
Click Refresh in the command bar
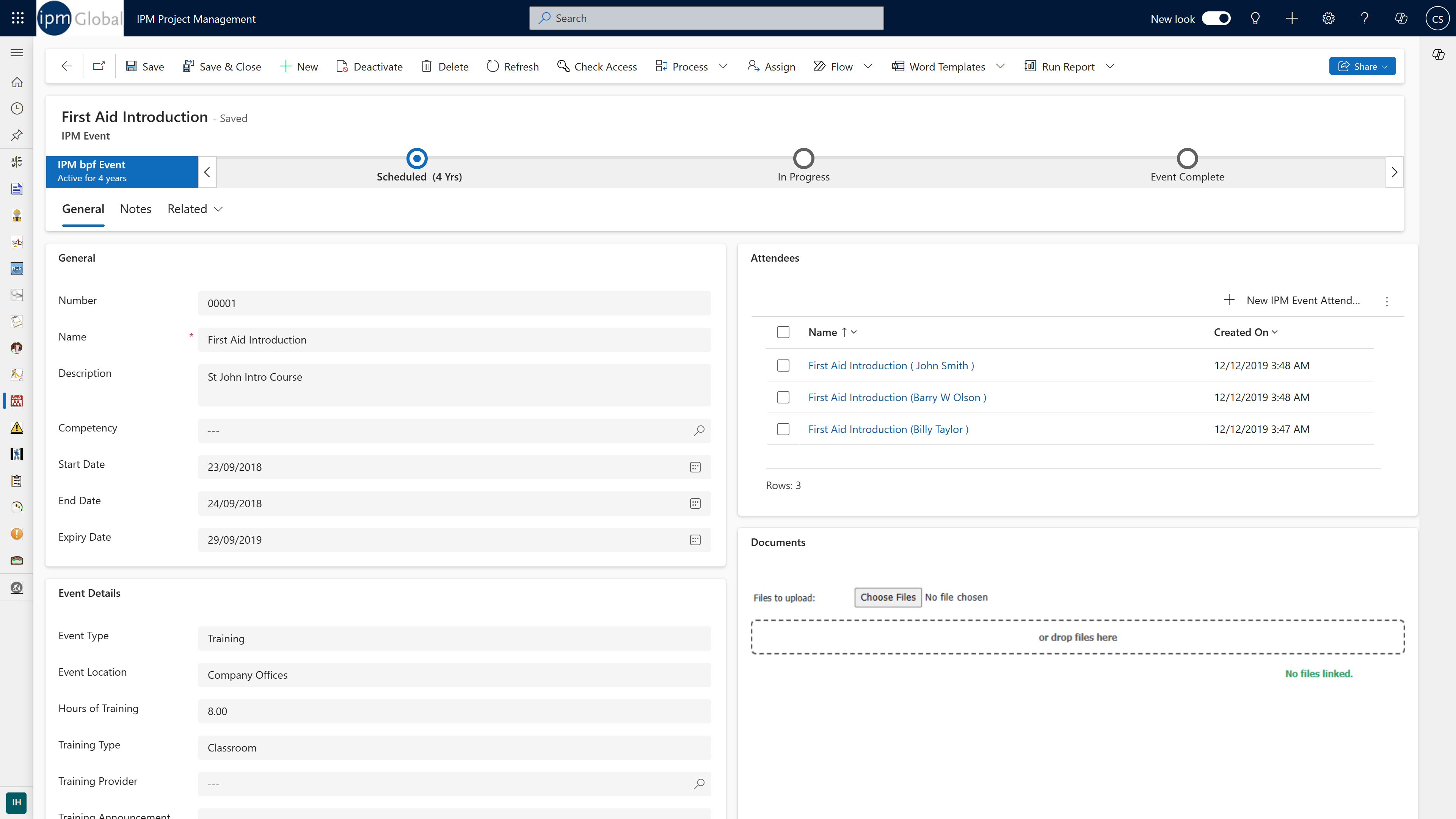(x=513, y=66)
